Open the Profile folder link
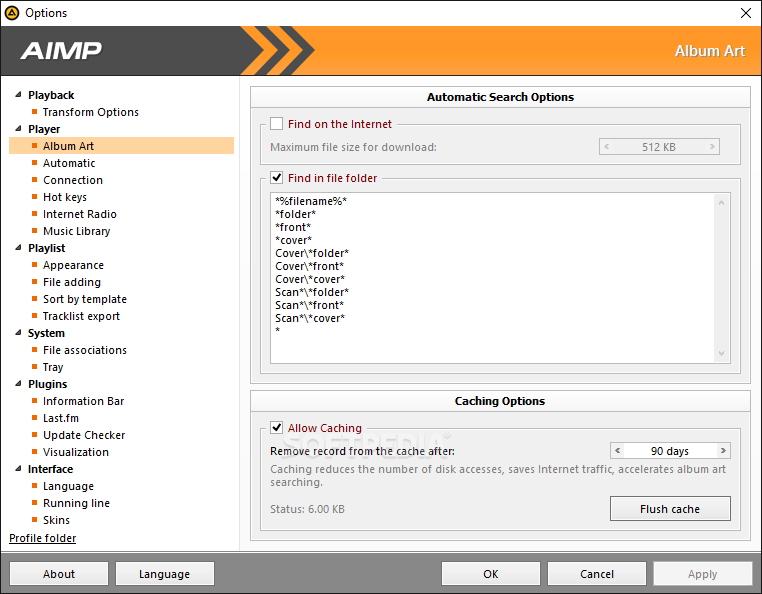Screen dimensions: 762x594 tap(43, 538)
